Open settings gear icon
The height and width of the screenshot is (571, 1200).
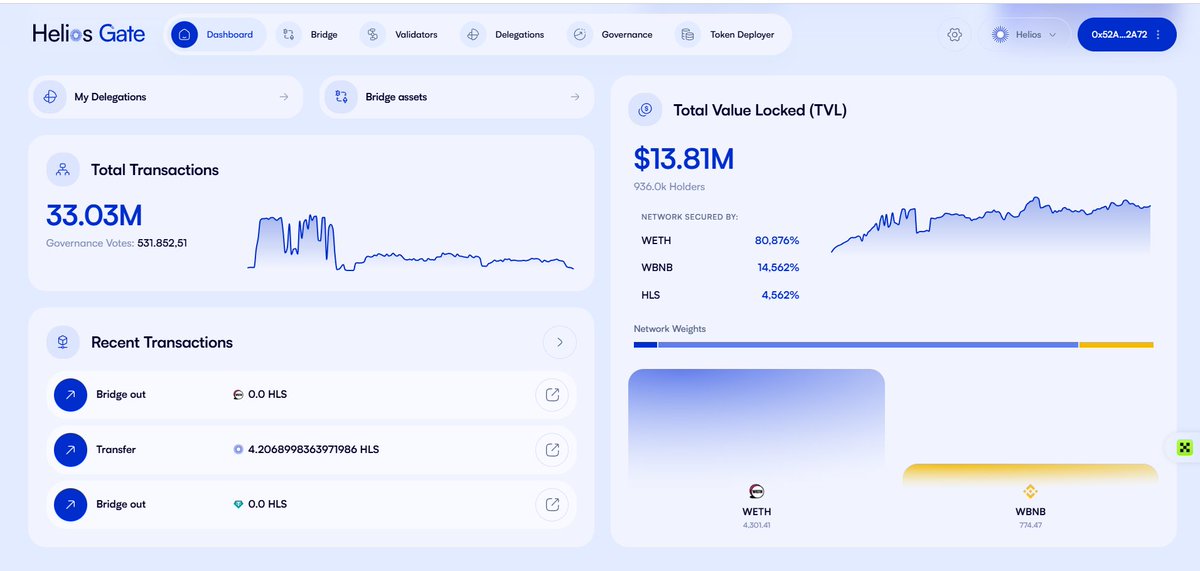click(954, 34)
